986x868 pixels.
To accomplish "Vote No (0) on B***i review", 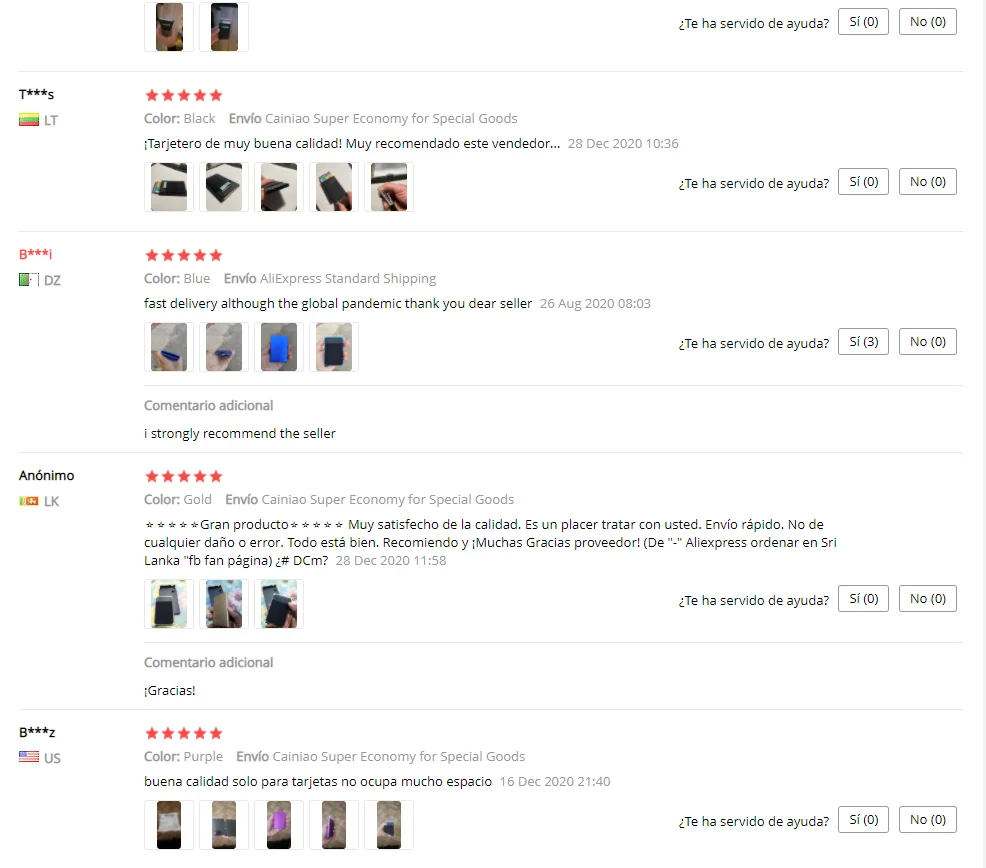I will pos(928,342).
